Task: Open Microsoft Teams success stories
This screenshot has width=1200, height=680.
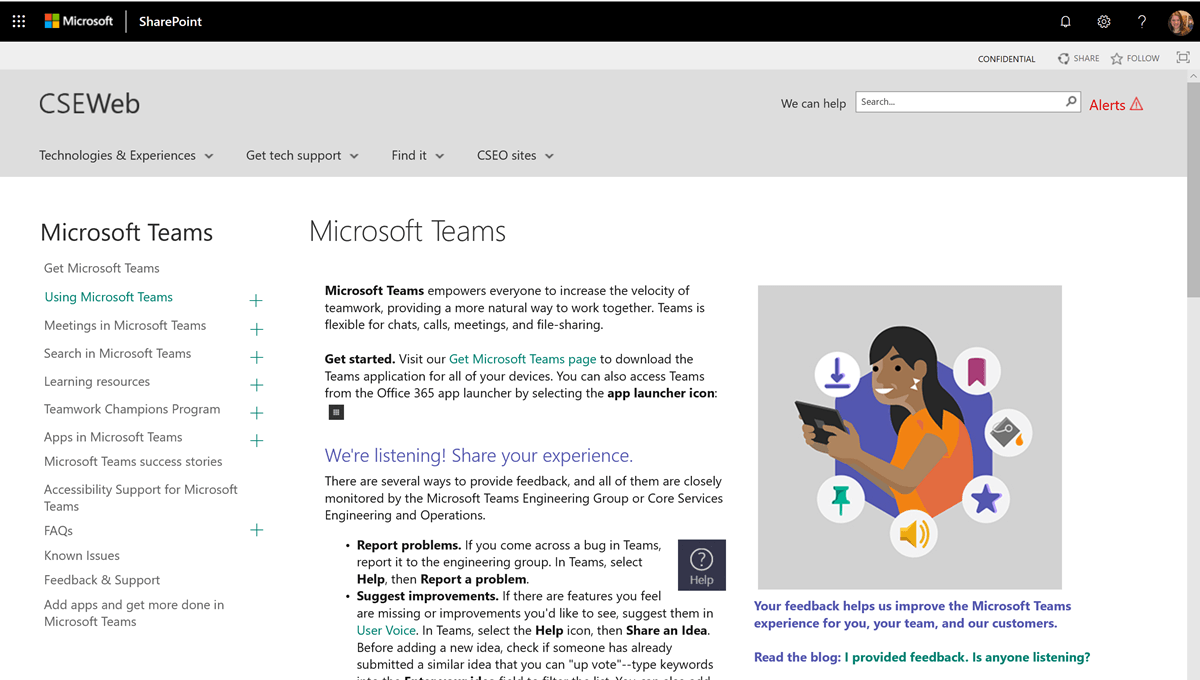Action: [x=133, y=461]
